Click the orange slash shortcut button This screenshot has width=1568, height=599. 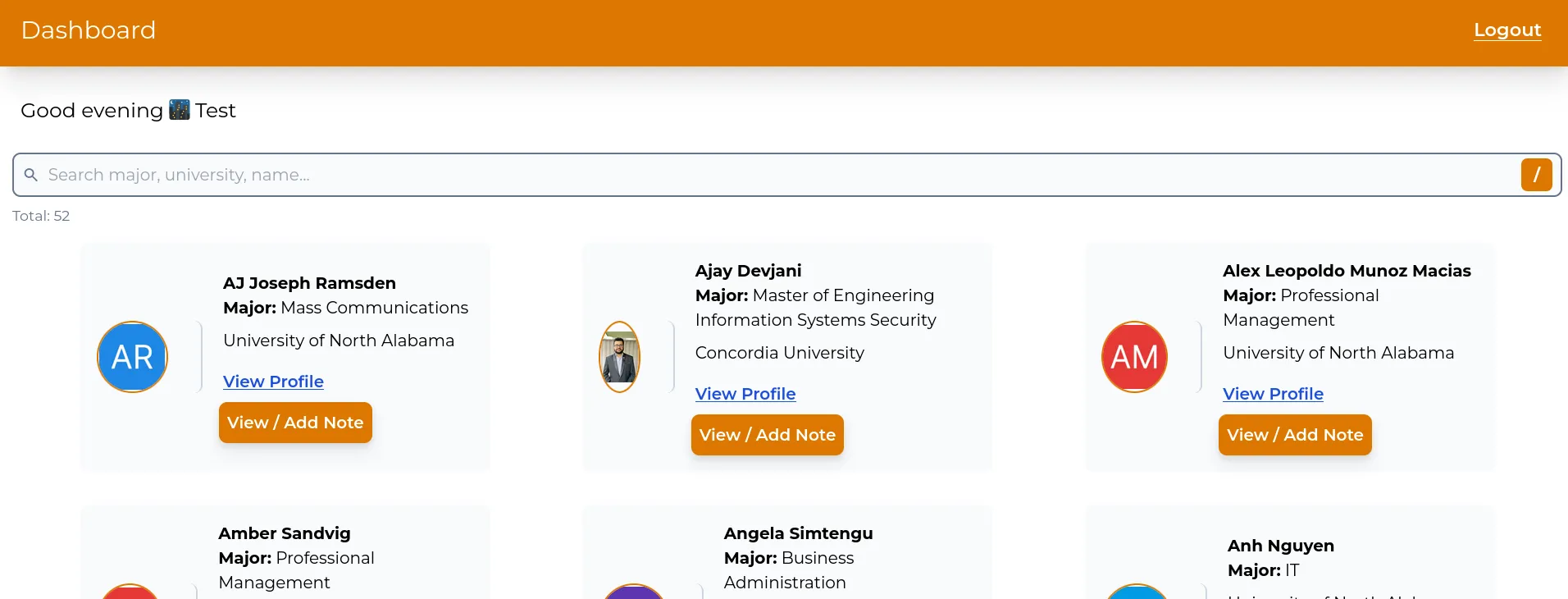tap(1536, 175)
